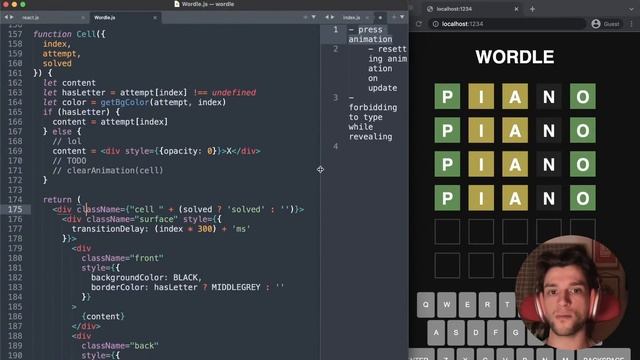
Task: Go to next tab in right editor pane
Action: tap(332, 17)
